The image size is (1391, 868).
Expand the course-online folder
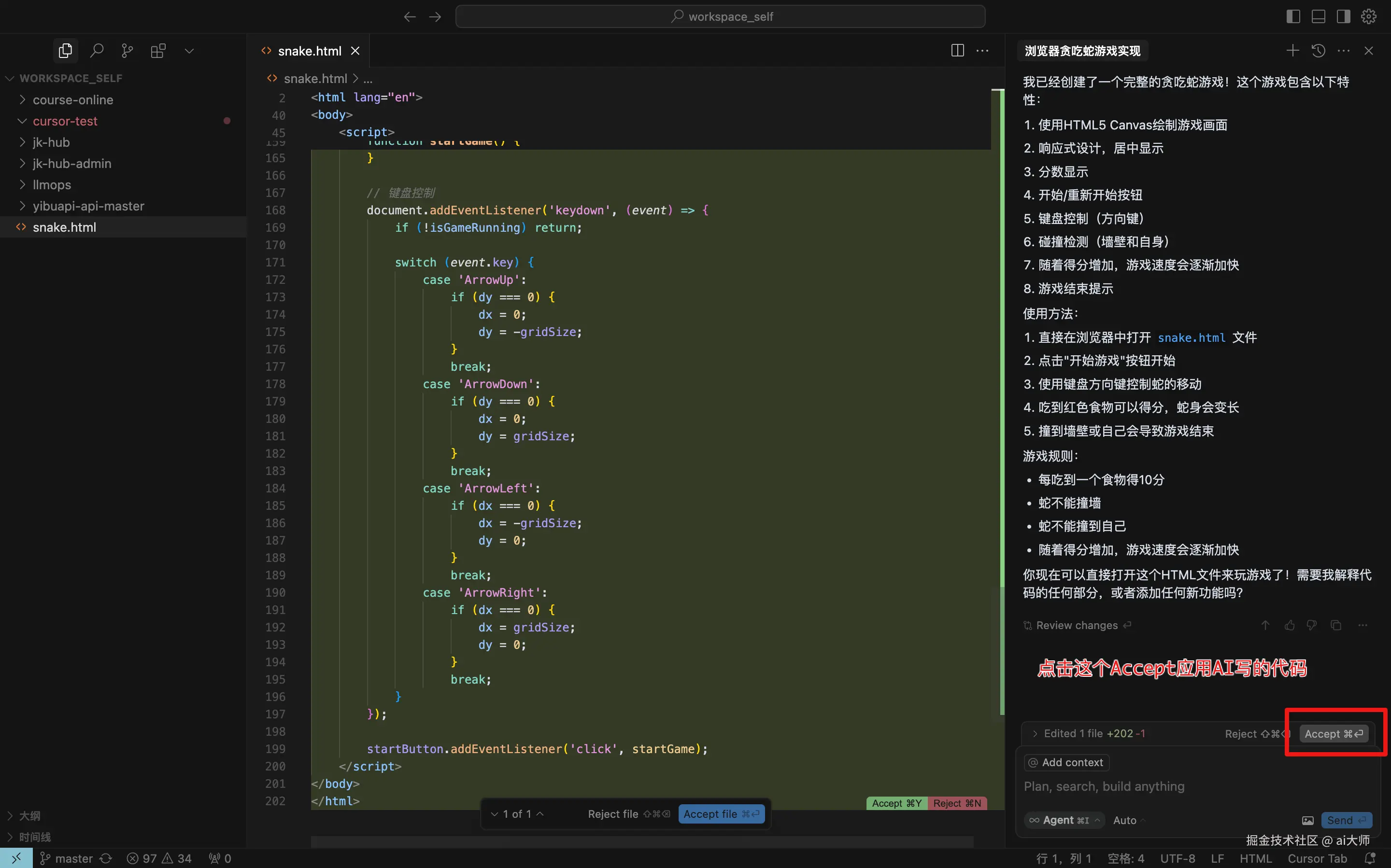(73, 100)
